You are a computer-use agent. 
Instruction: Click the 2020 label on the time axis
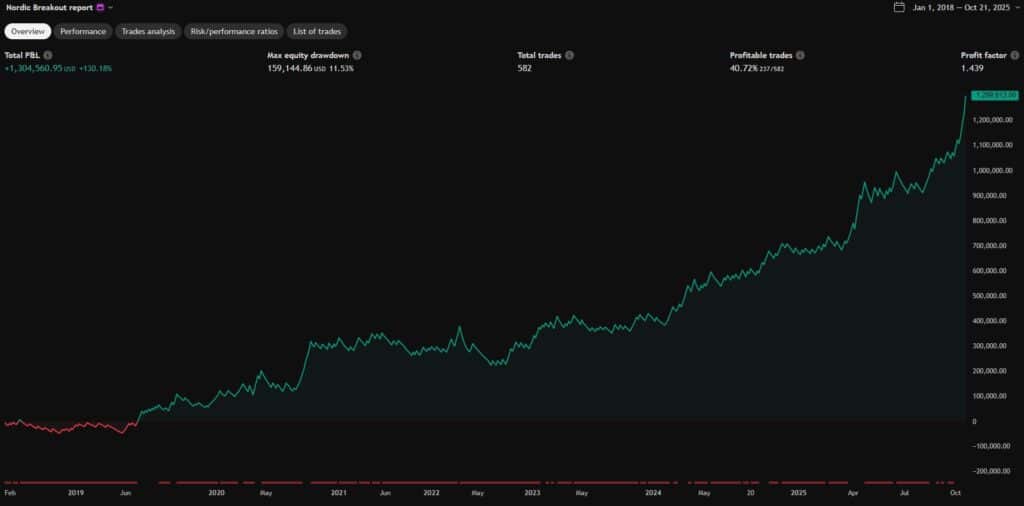(x=216, y=493)
